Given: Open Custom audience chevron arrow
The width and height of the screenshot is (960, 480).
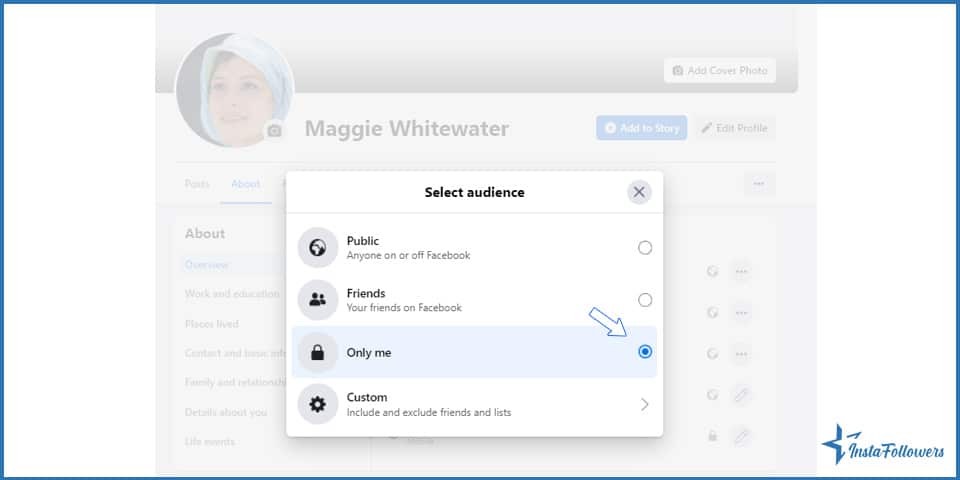Looking at the screenshot, I should tap(644, 404).
